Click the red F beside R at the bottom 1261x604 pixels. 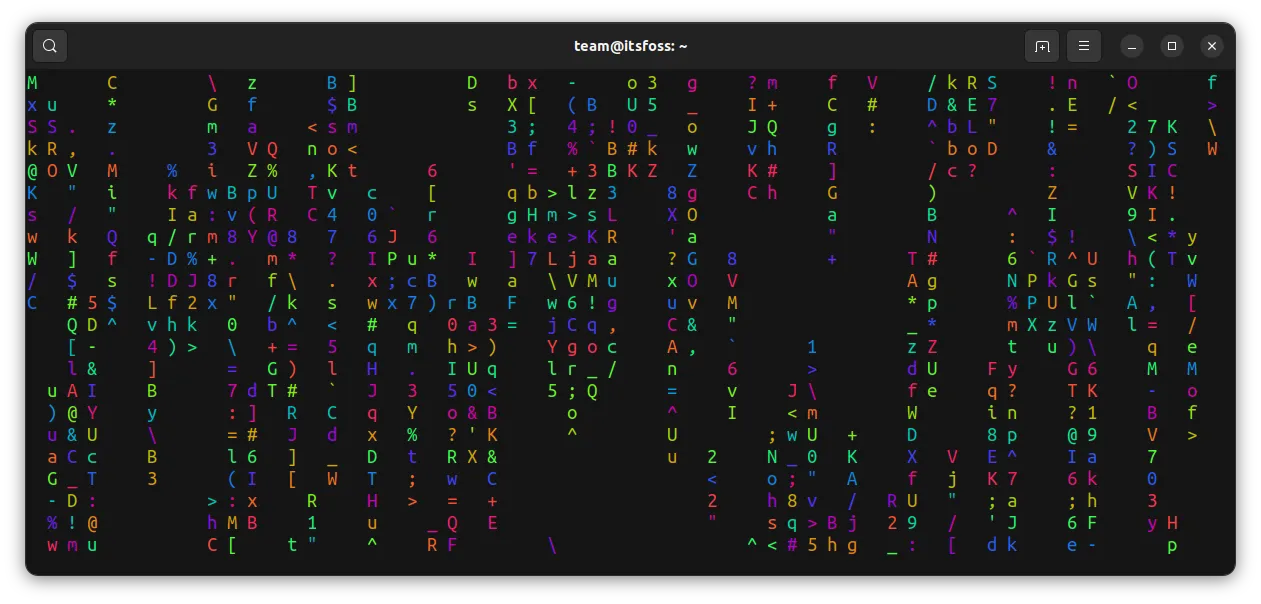(x=451, y=545)
